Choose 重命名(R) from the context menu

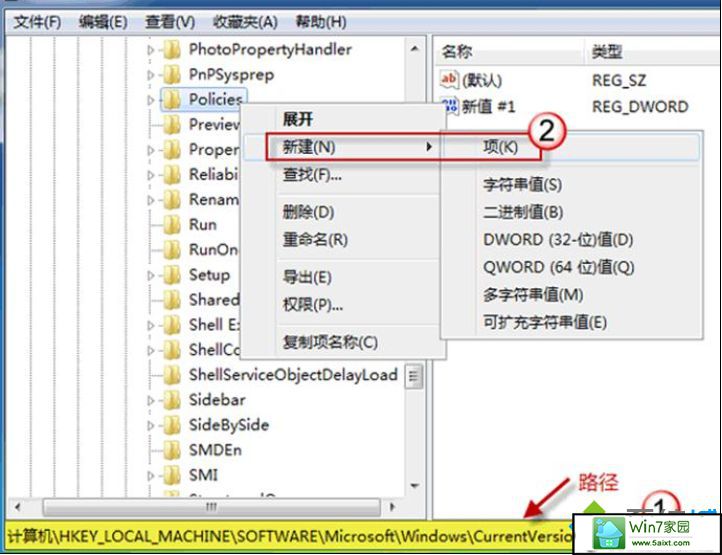tap(315, 240)
